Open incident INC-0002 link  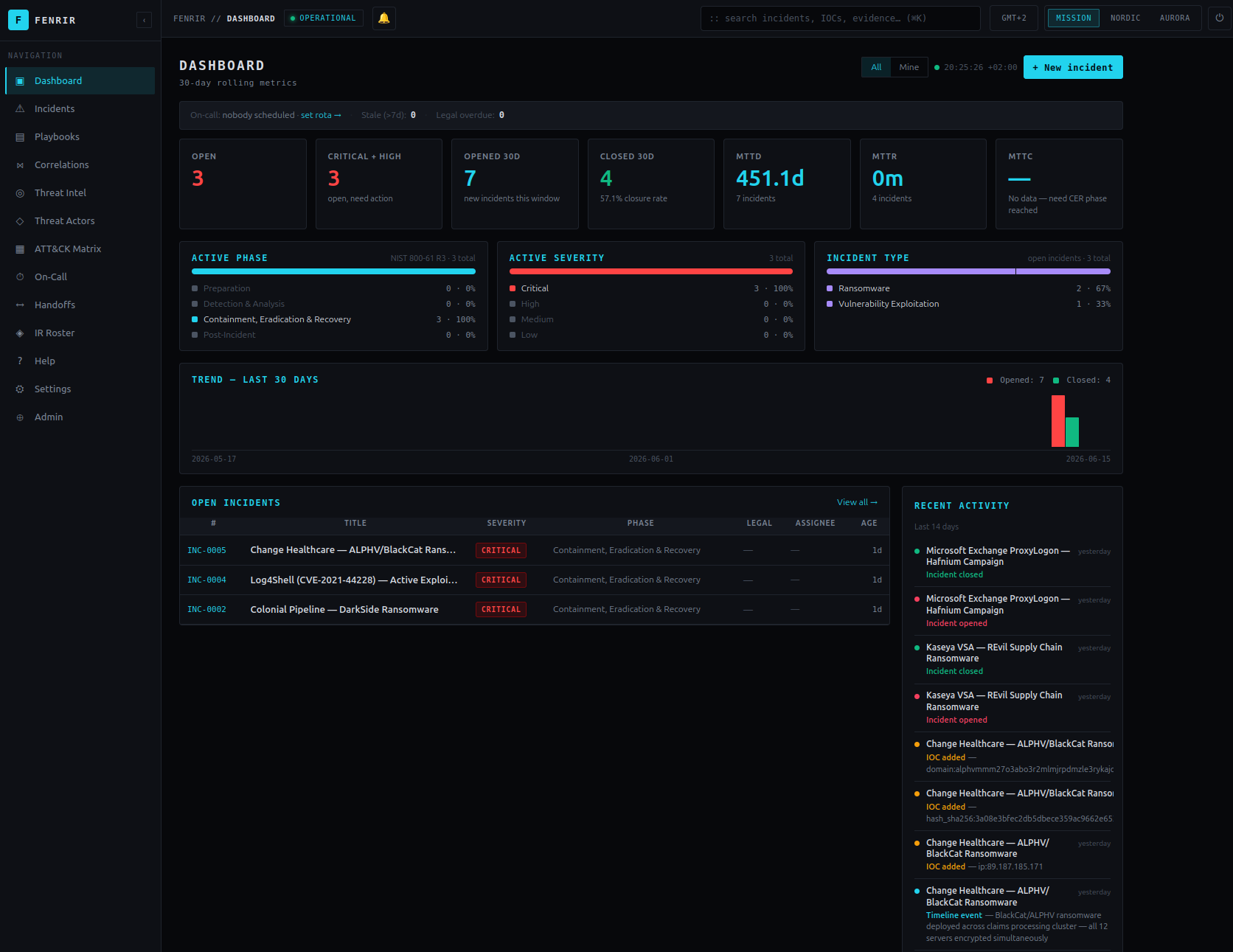coord(206,610)
